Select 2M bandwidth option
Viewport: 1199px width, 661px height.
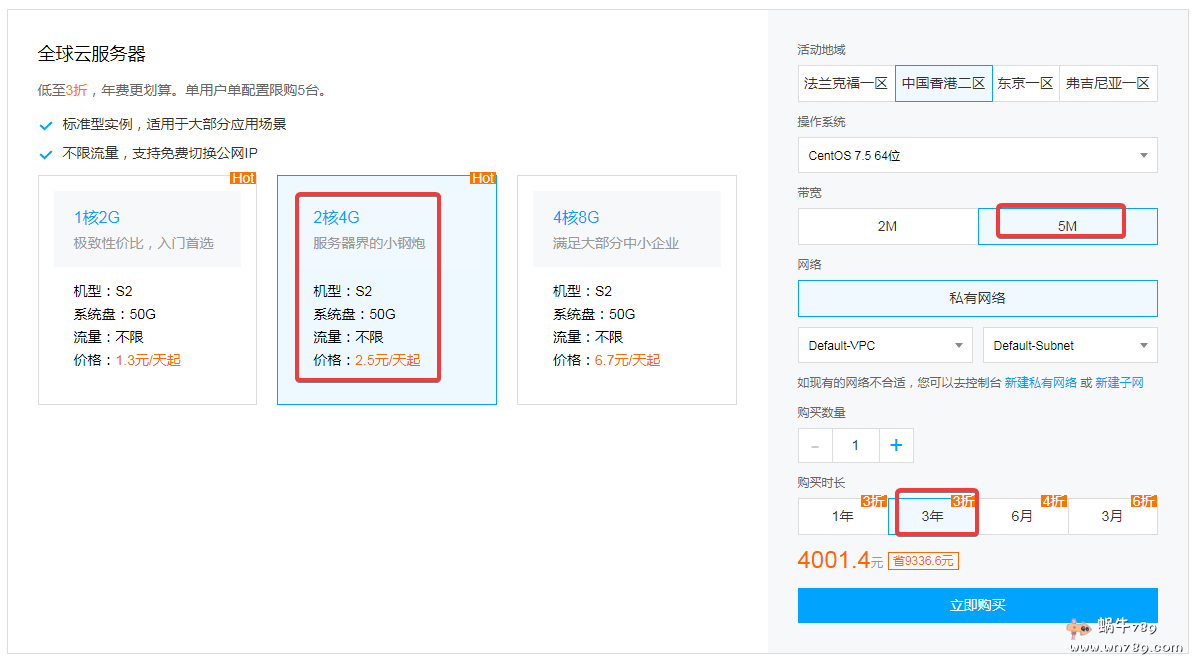887,226
